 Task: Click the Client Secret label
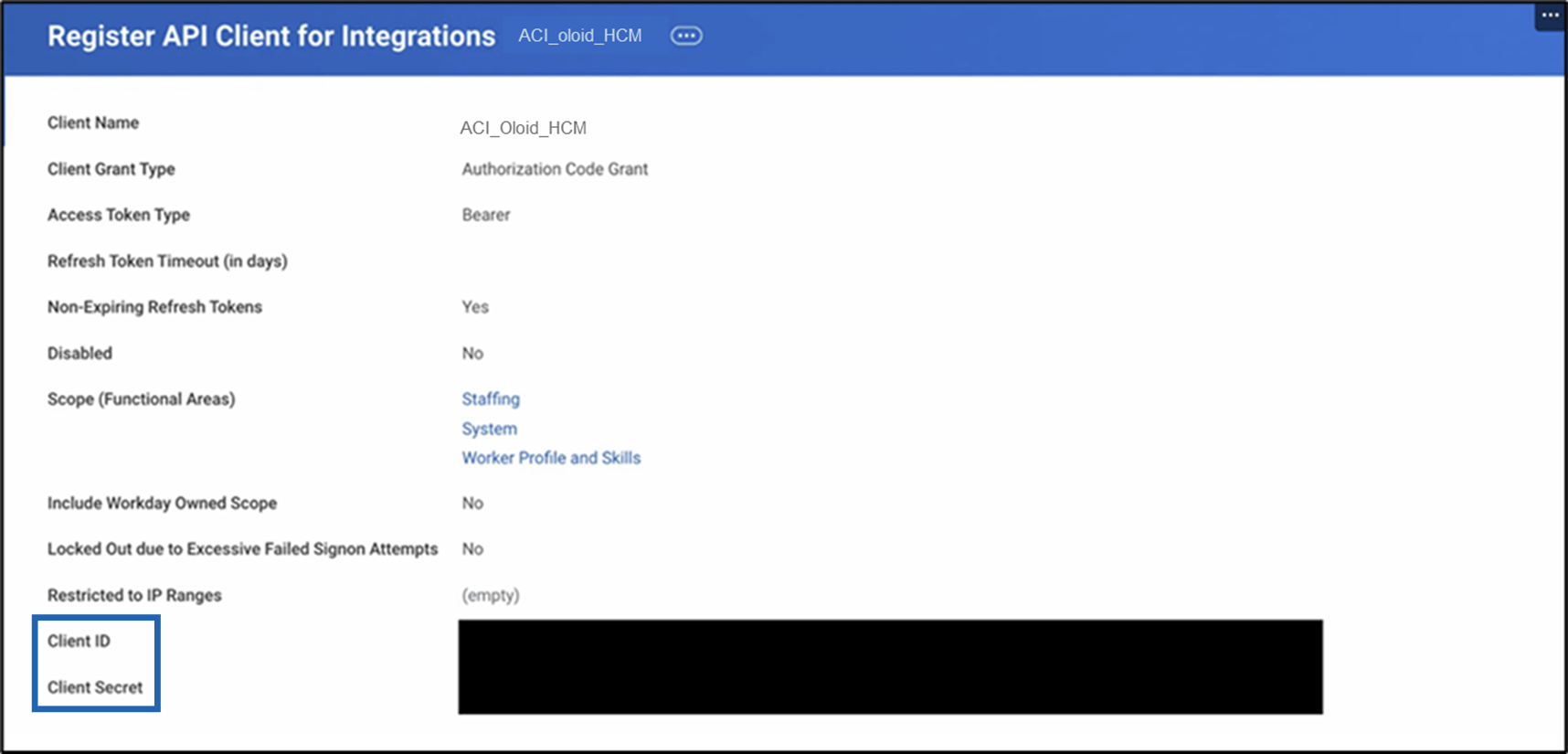click(95, 687)
